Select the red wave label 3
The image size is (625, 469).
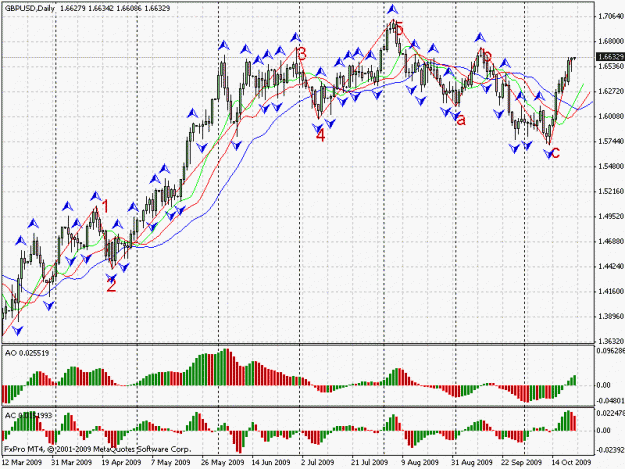(302, 54)
